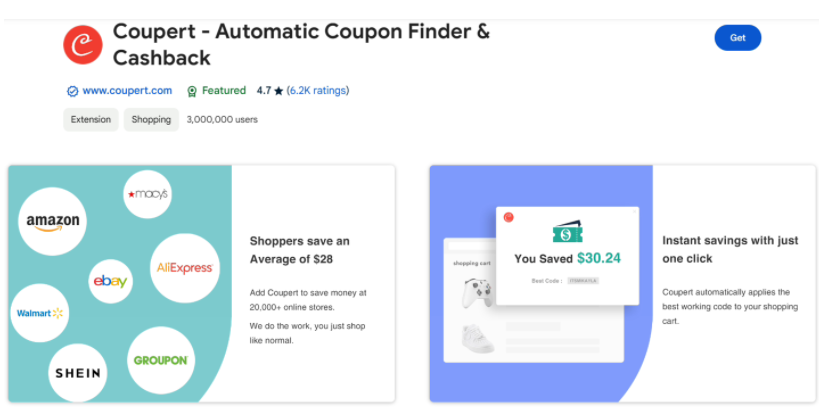Viewport: 819px width, 412px height.
Task: Click the rating star icon
Action: [x=278, y=91]
